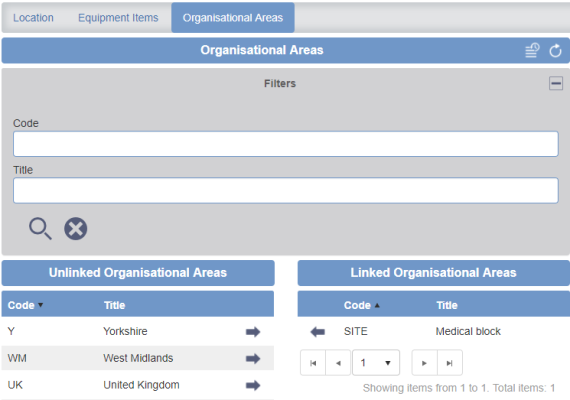Sort unlinked areas by Title column
Screen dimensions: 570x400
point(115,305)
